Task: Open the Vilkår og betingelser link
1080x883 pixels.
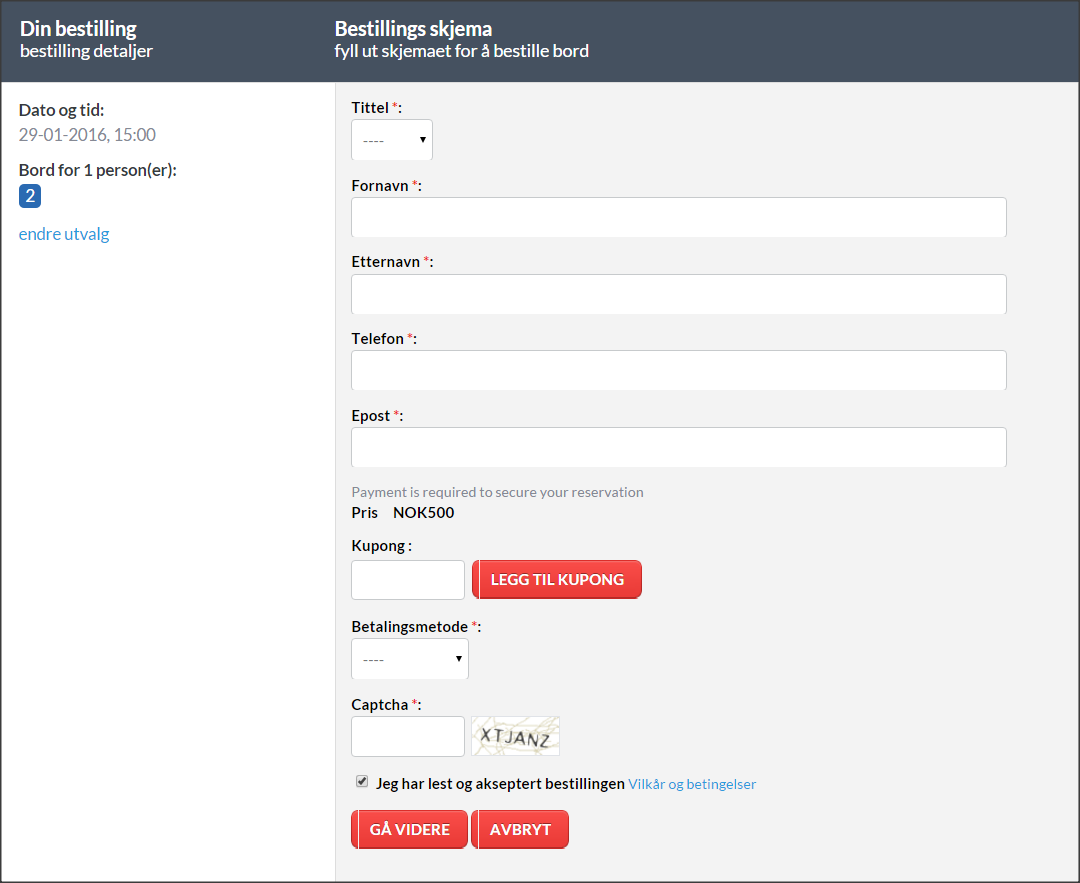Action: pyautogui.click(x=692, y=785)
